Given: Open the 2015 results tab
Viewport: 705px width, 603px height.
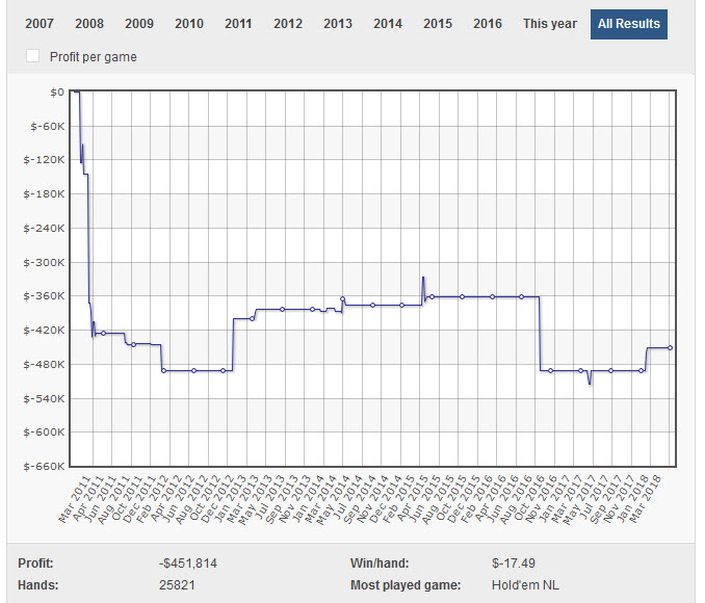Looking at the screenshot, I should (x=437, y=24).
